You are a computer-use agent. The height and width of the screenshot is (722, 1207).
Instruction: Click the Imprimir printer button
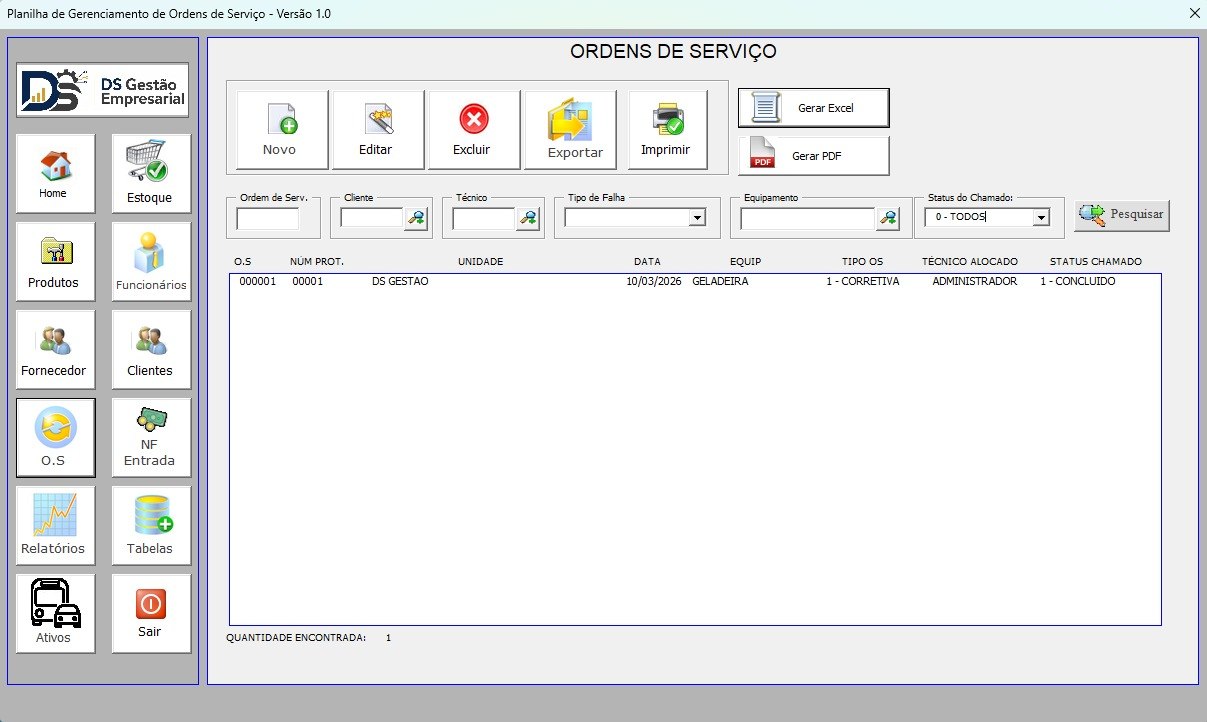point(666,130)
